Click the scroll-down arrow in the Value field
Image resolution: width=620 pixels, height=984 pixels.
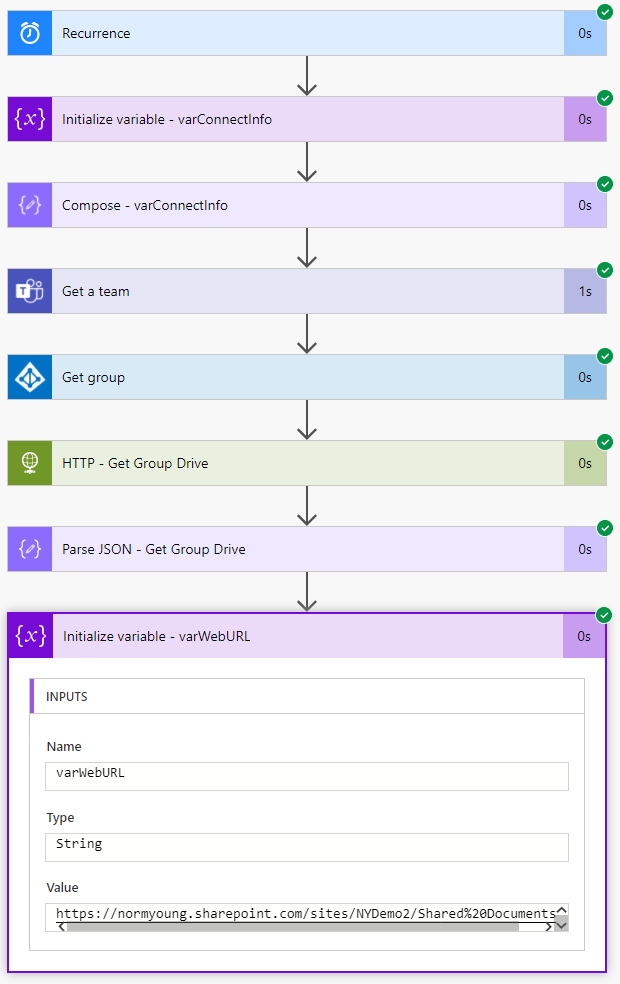tap(561, 926)
